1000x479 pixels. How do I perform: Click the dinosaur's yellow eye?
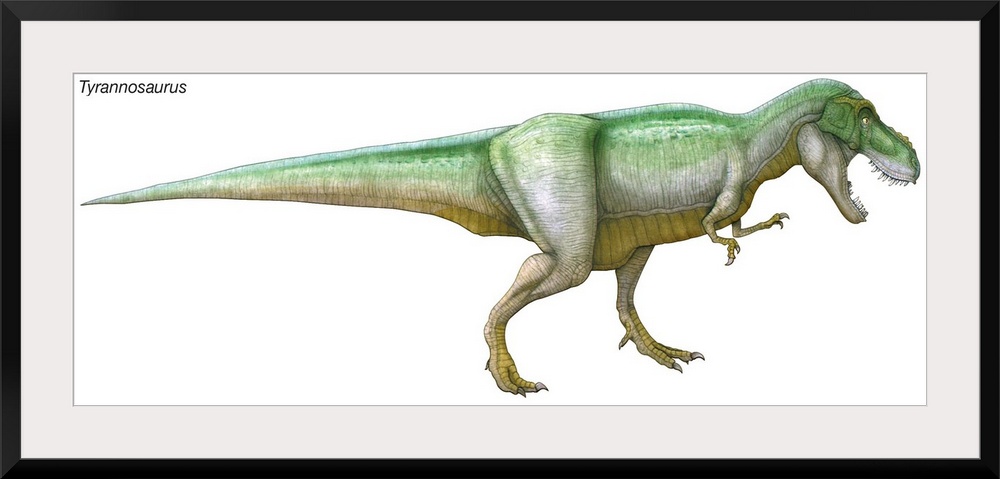[866, 121]
